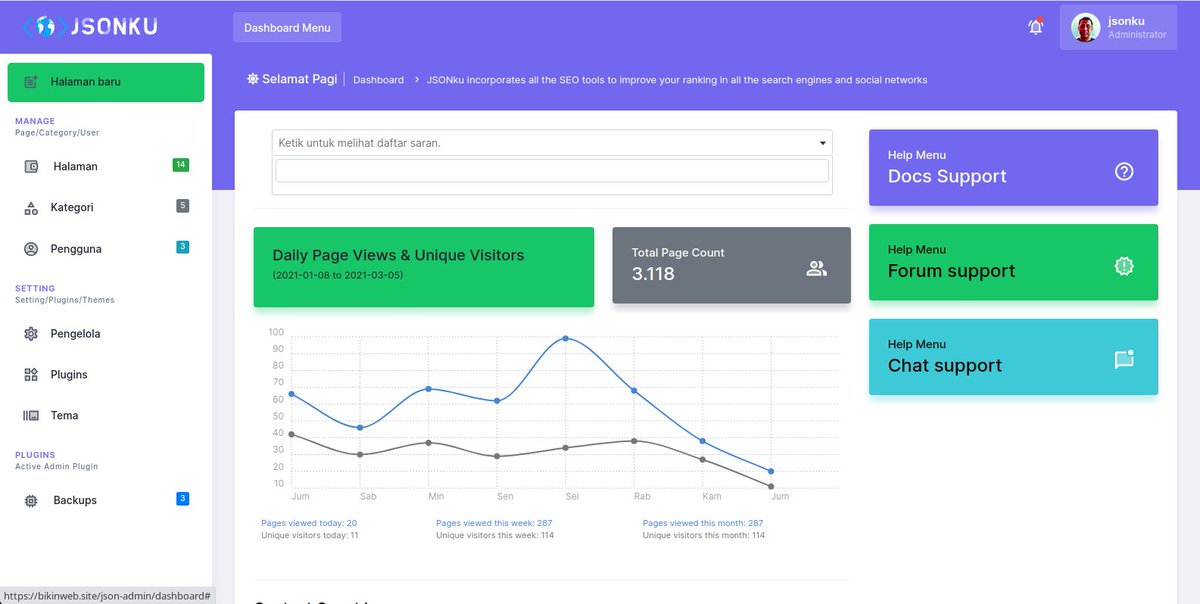Click the date range (2021-01-08 to 2021-03-05)
This screenshot has height=604, width=1200.
[338, 274]
